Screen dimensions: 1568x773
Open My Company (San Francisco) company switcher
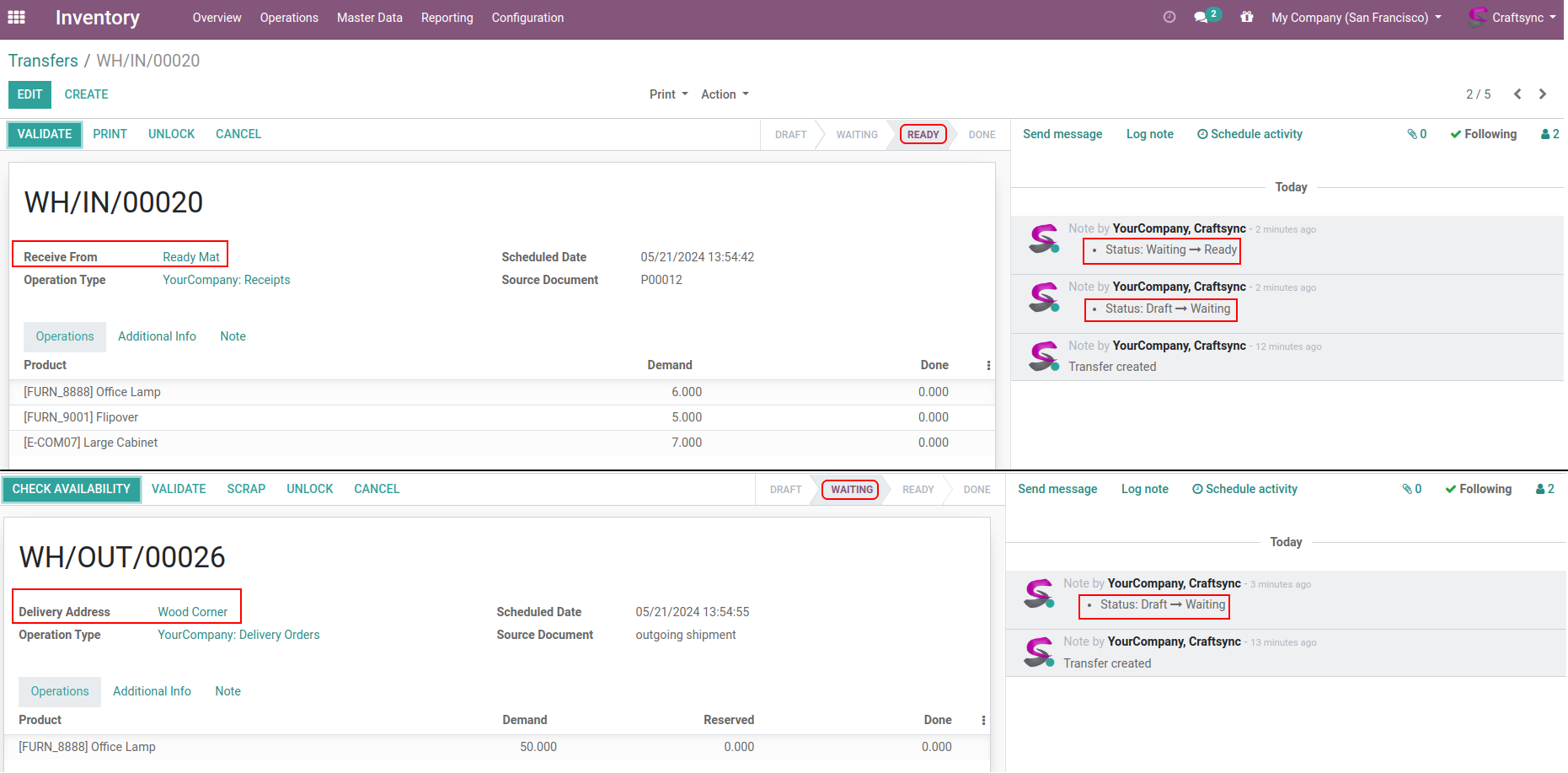point(1356,18)
